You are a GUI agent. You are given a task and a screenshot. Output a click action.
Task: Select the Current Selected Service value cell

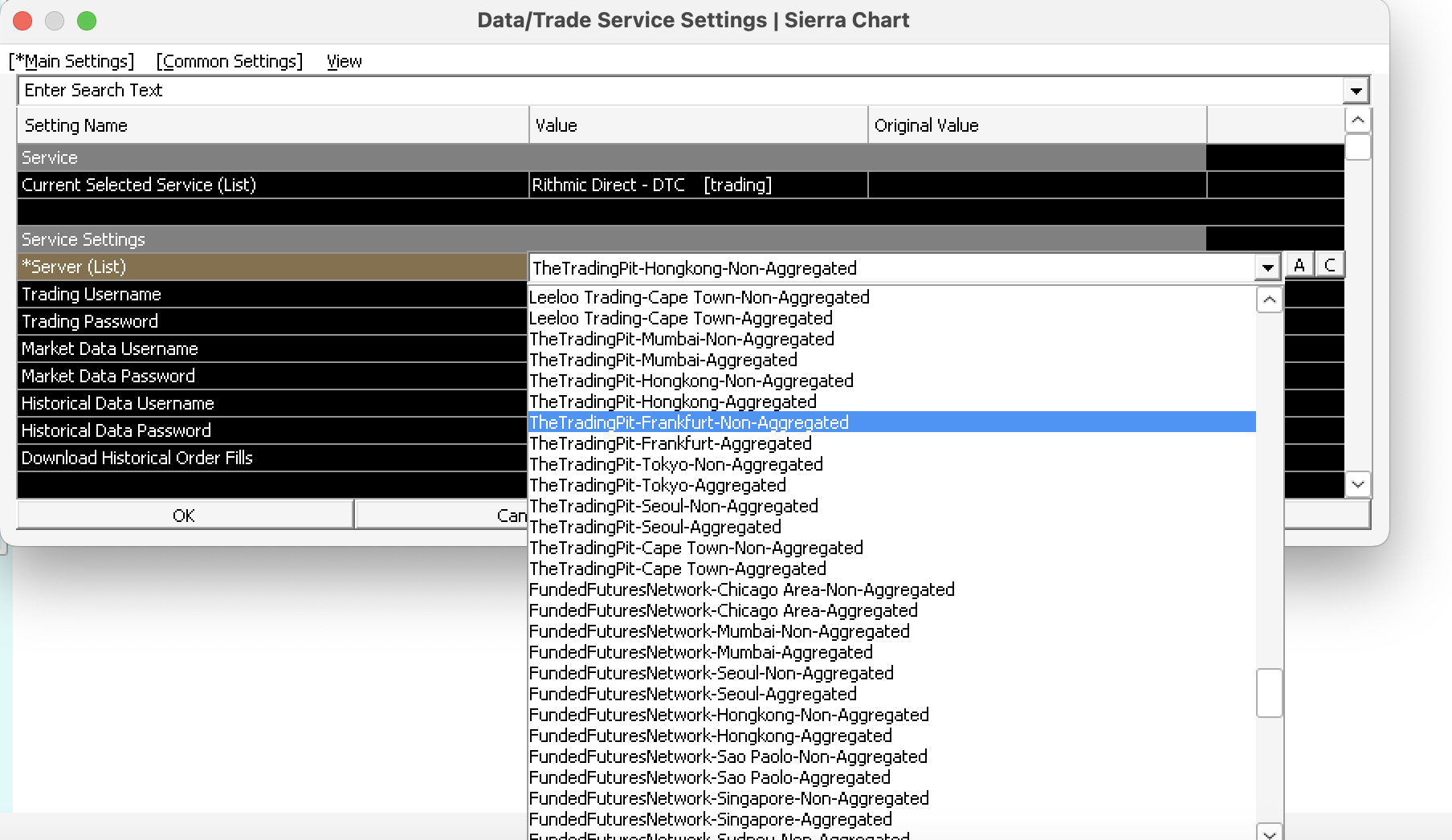(699, 185)
